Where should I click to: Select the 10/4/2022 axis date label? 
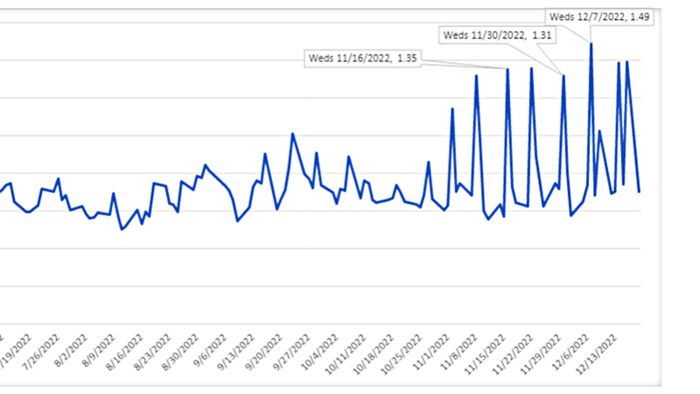click(x=320, y=352)
